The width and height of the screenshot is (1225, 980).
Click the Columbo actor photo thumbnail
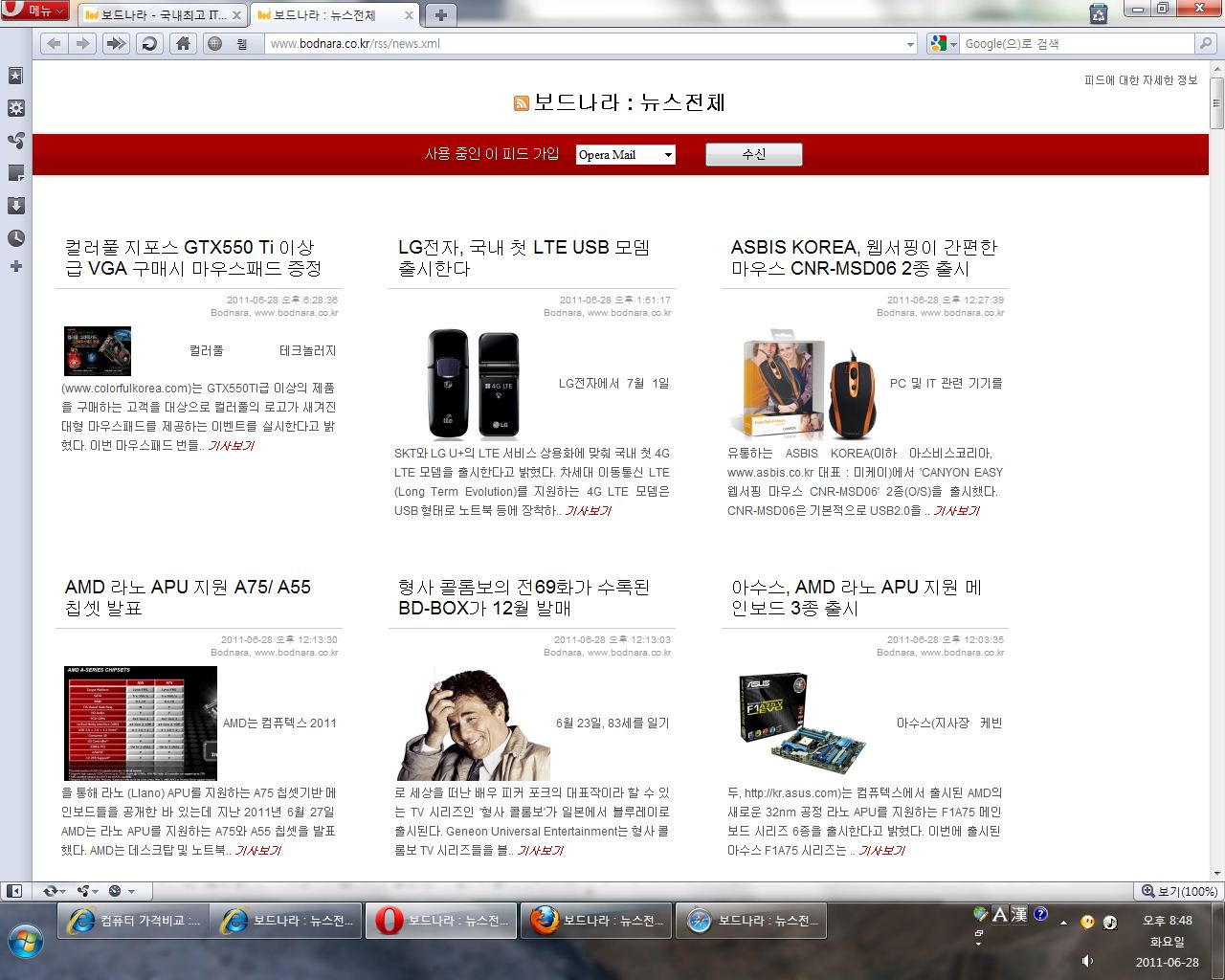474,724
